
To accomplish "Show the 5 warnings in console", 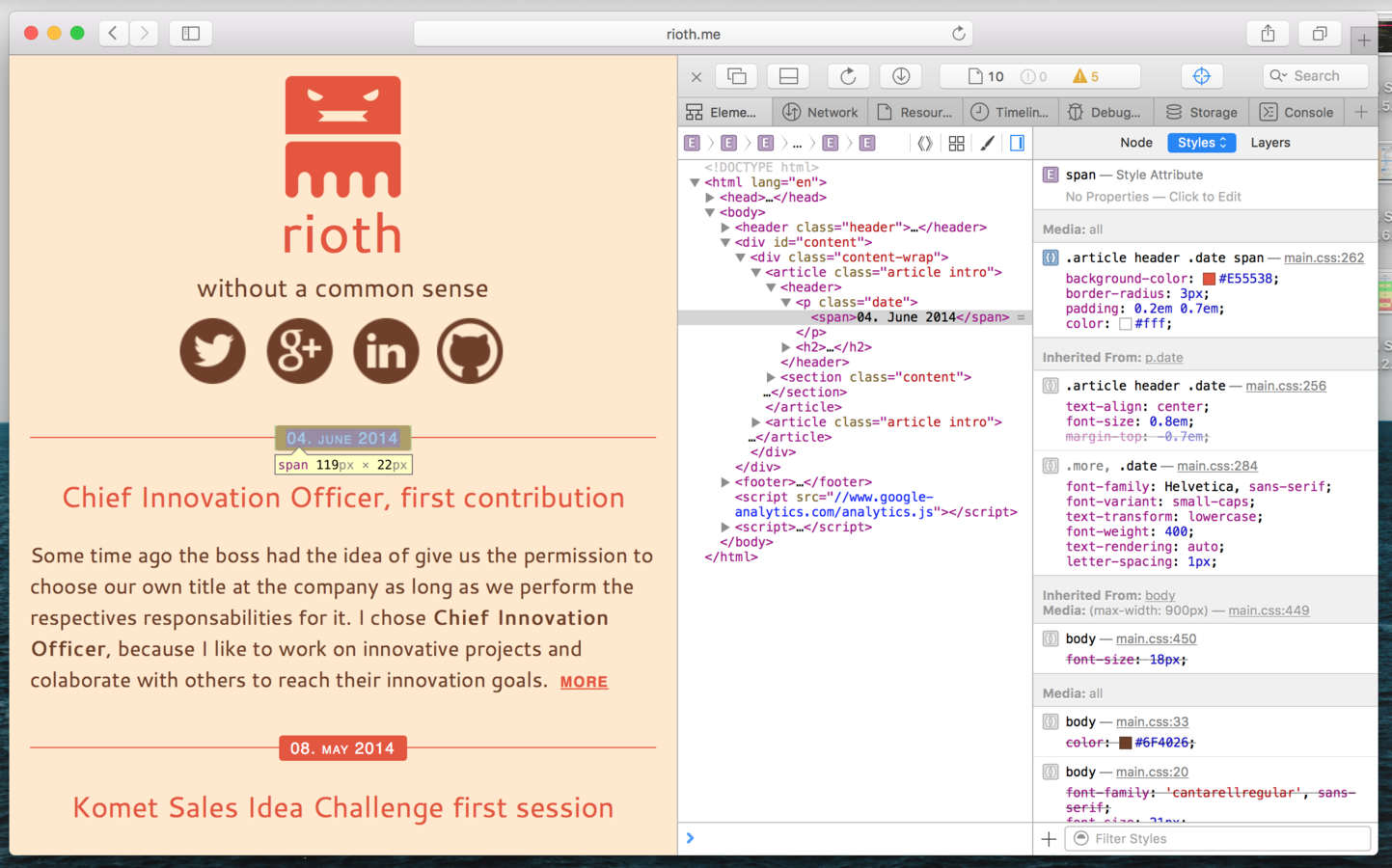I will (x=1086, y=76).
